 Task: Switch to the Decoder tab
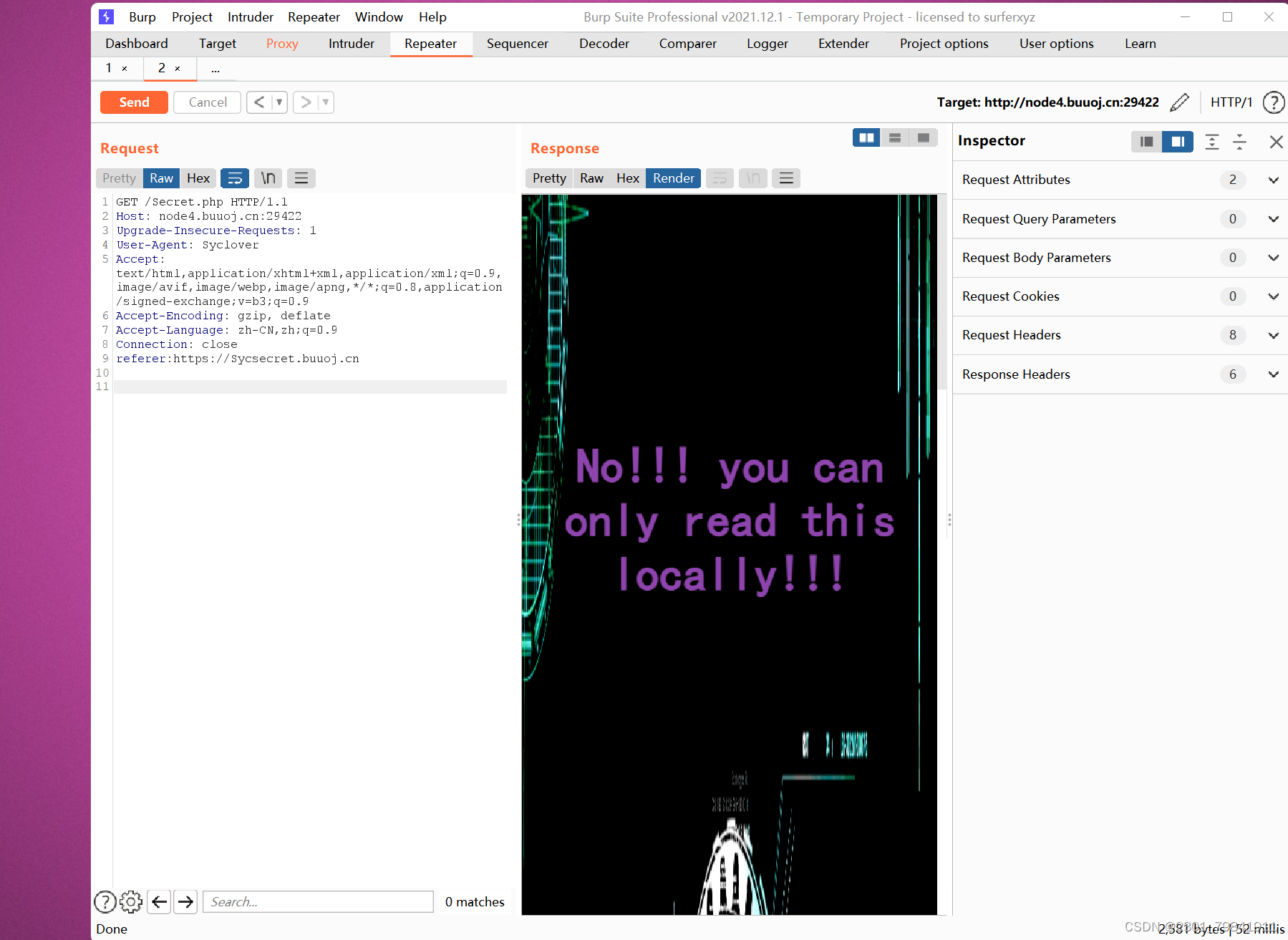(x=604, y=44)
